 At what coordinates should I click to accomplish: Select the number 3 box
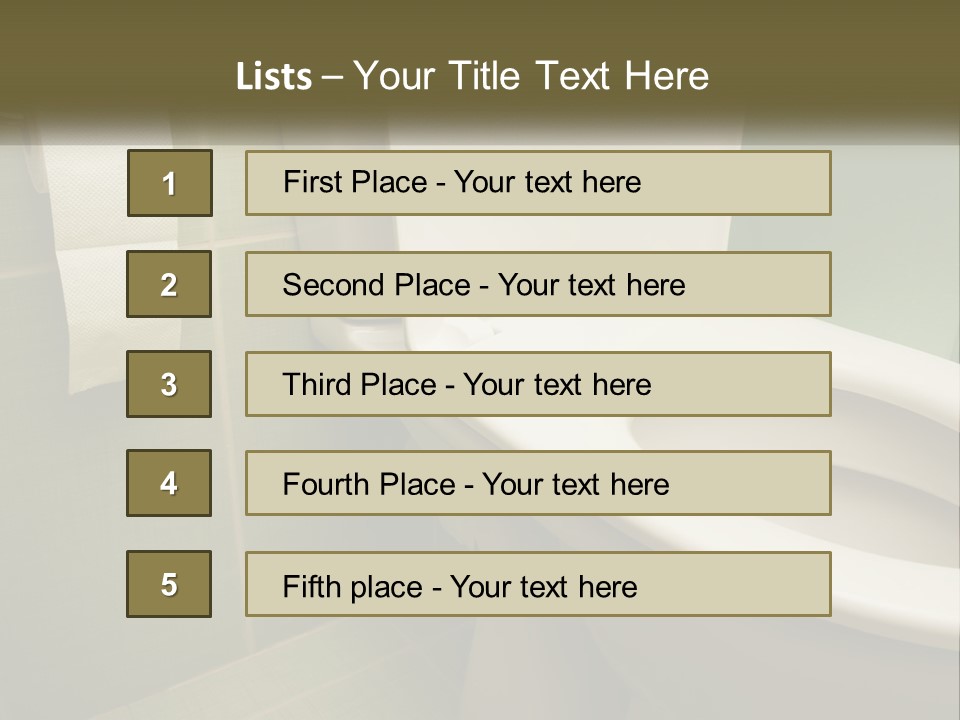point(169,384)
